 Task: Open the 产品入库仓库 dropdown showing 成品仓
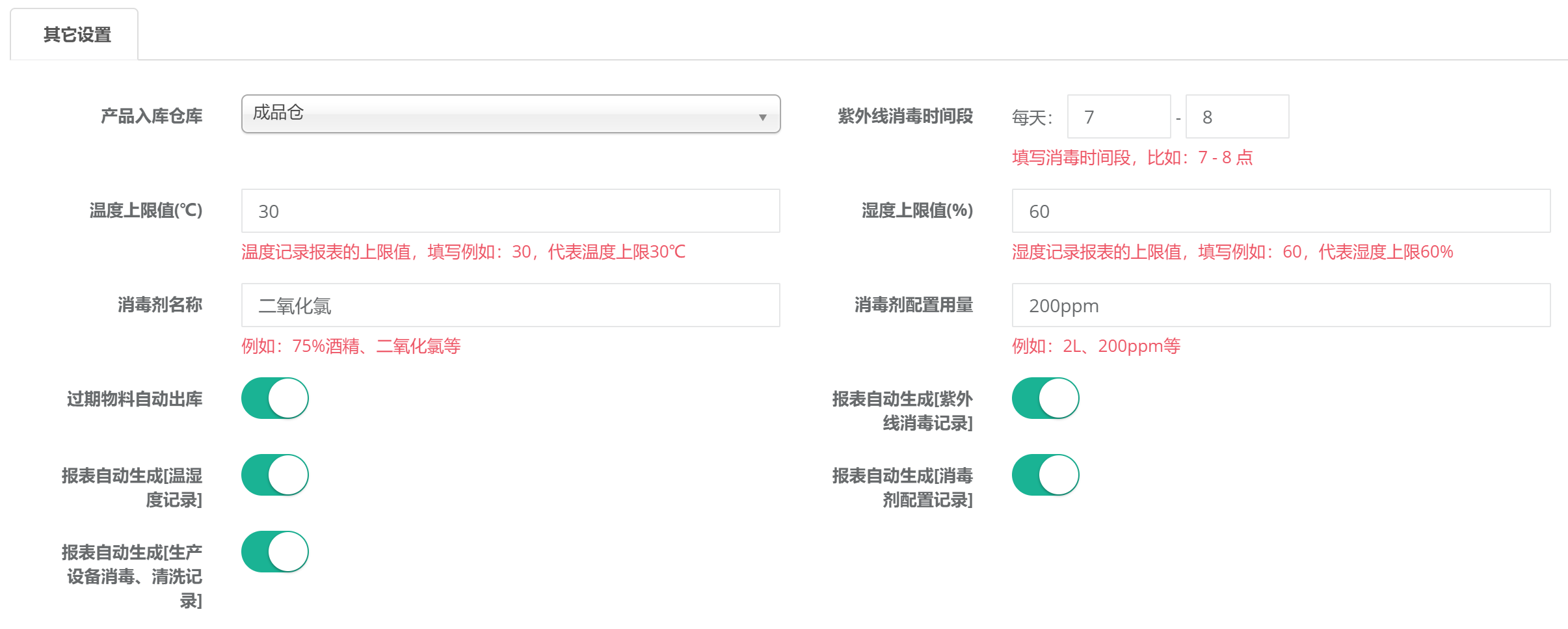(x=510, y=114)
